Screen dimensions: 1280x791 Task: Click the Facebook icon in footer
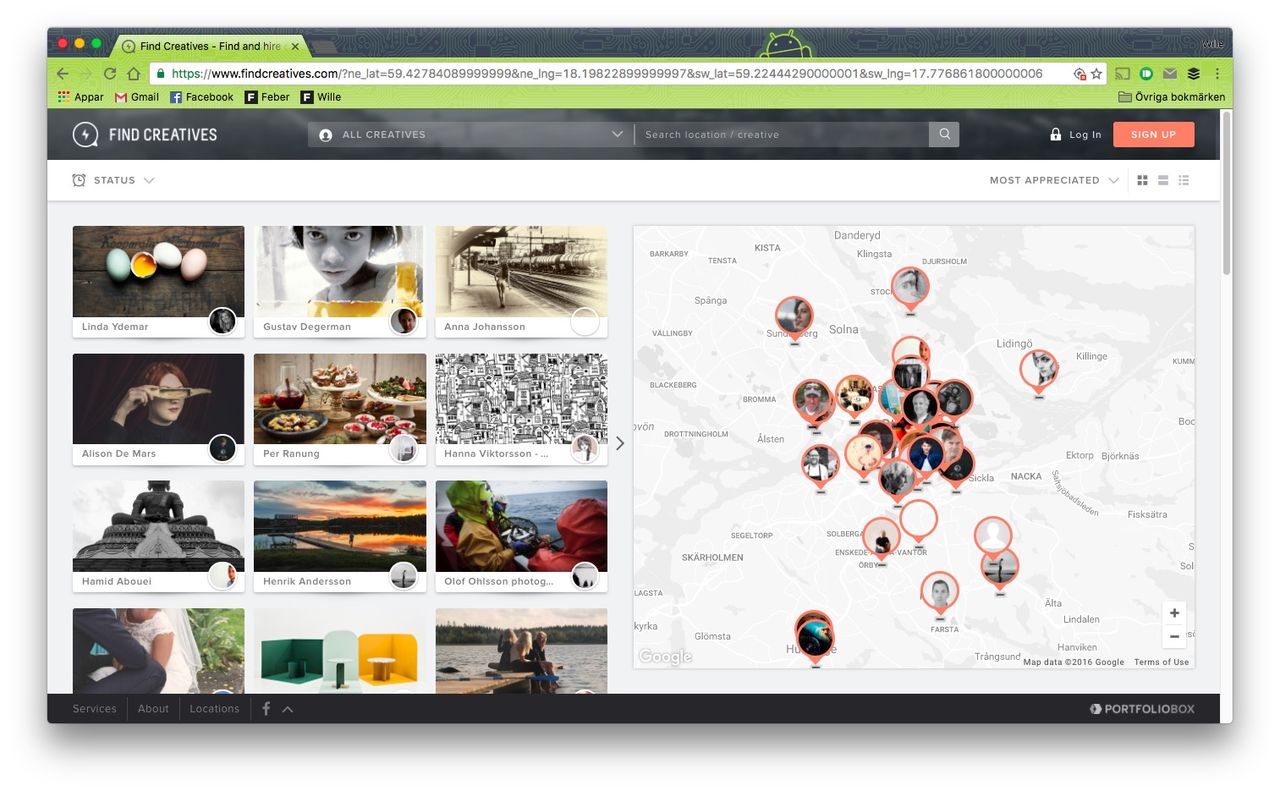[x=266, y=709]
